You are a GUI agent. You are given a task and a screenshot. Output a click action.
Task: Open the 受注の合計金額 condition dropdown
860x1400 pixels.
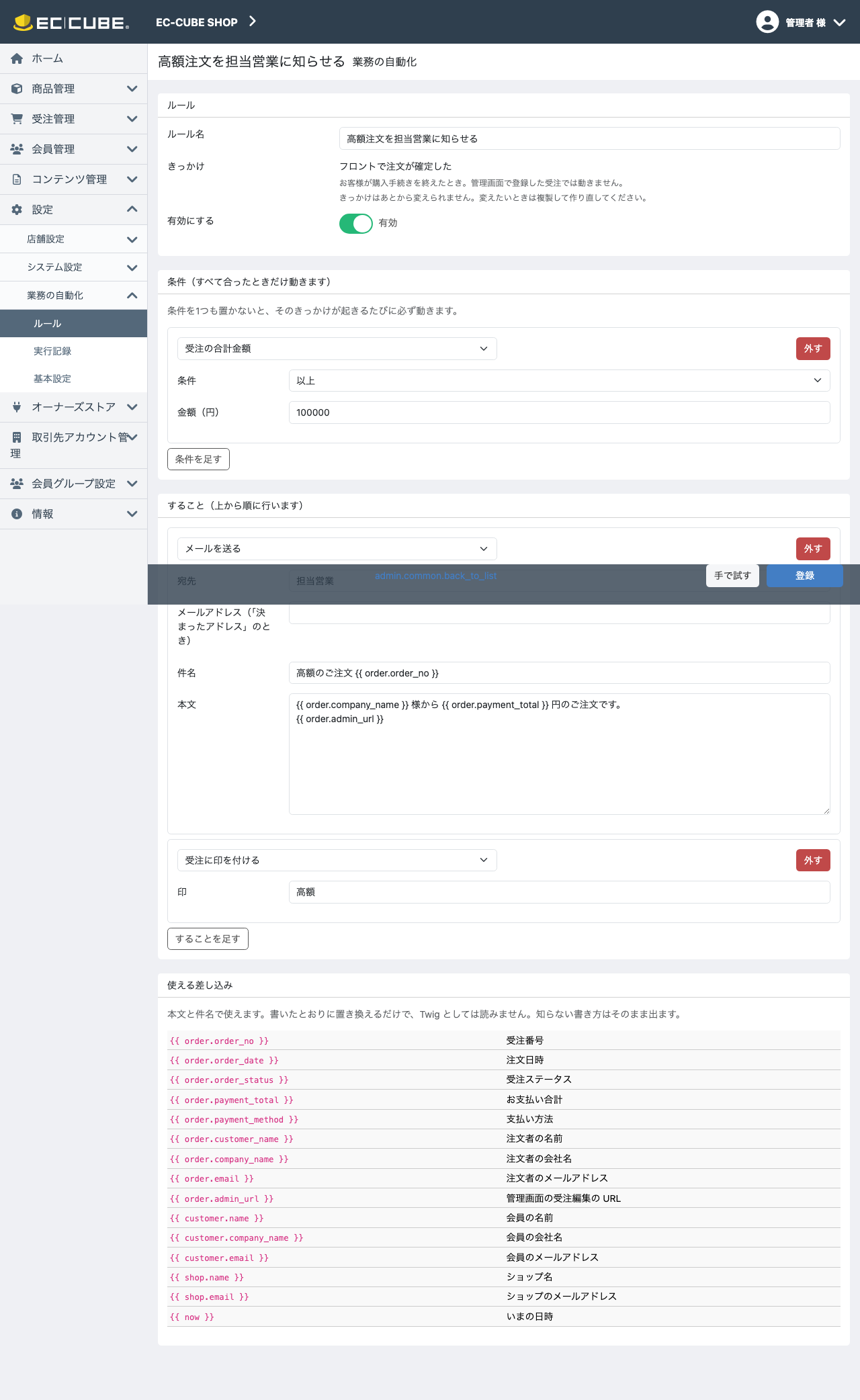point(337,349)
